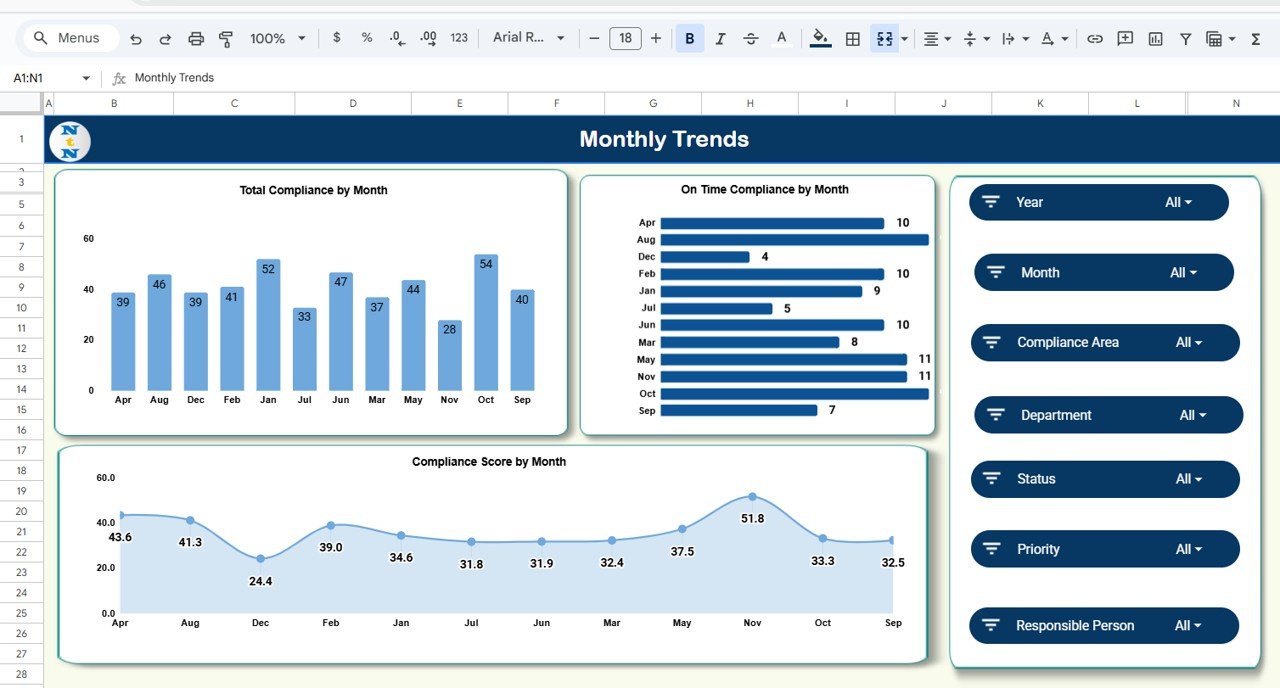Insert a comment with the comment icon
The width and height of the screenshot is (1280, 688).
coord(1124,38)
